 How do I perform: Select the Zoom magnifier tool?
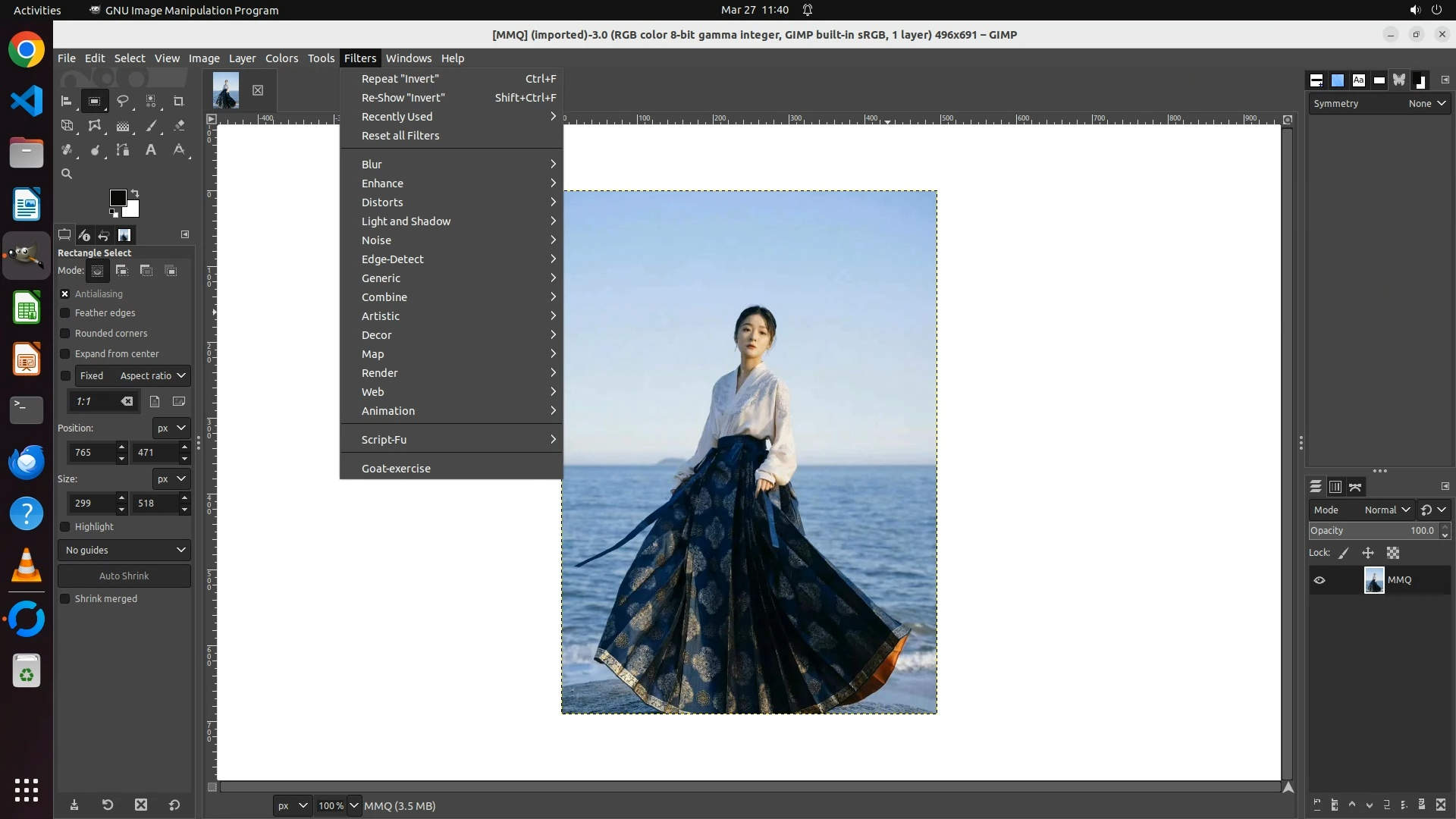[x=67, y=174]
